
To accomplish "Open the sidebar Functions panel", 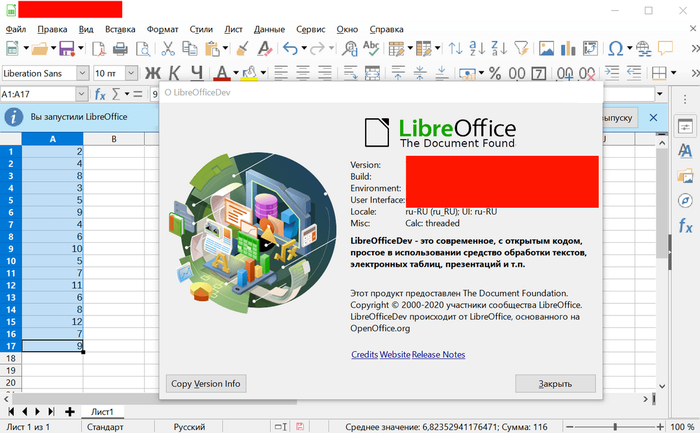I will 685,226.
